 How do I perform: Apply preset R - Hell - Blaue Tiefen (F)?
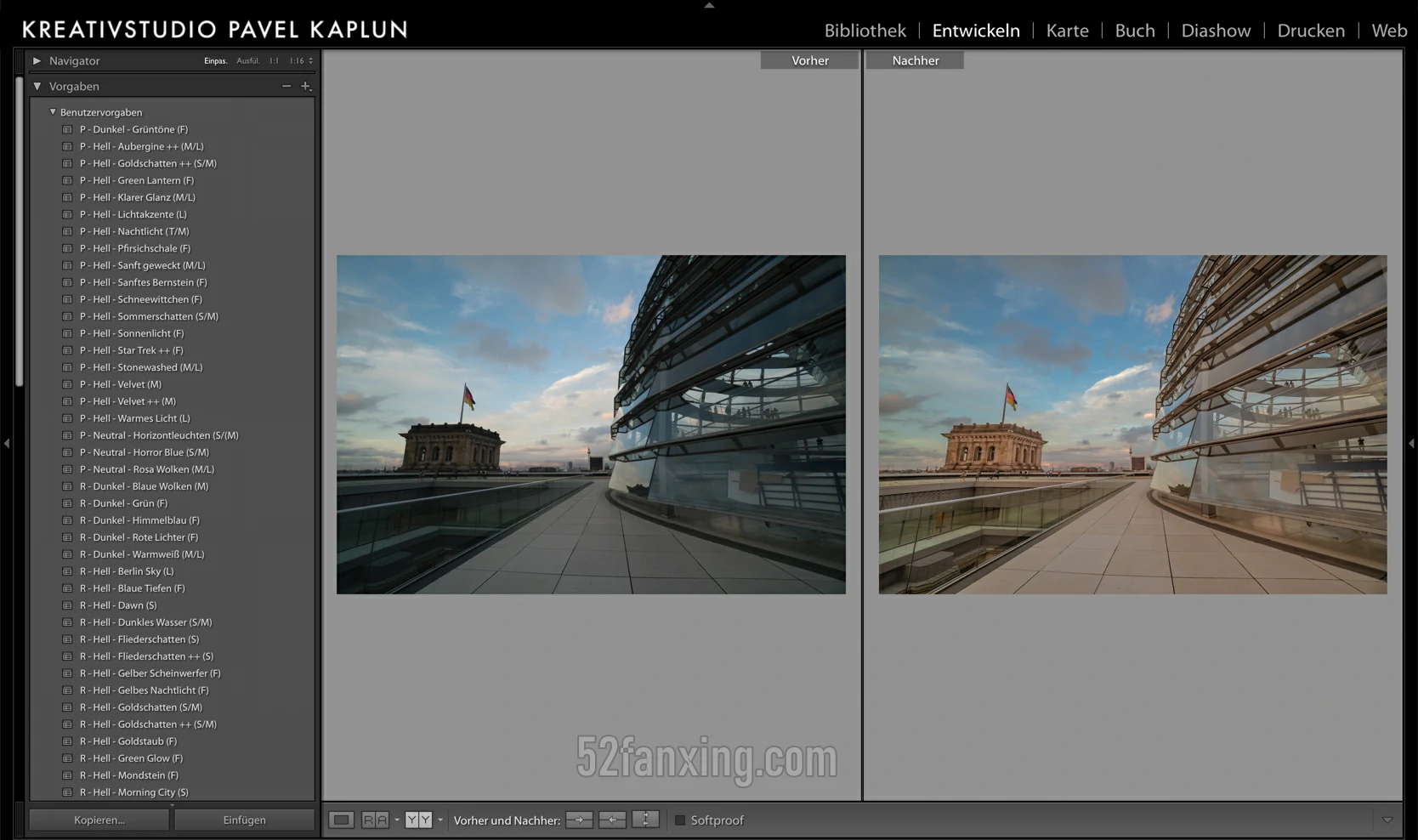132,588
